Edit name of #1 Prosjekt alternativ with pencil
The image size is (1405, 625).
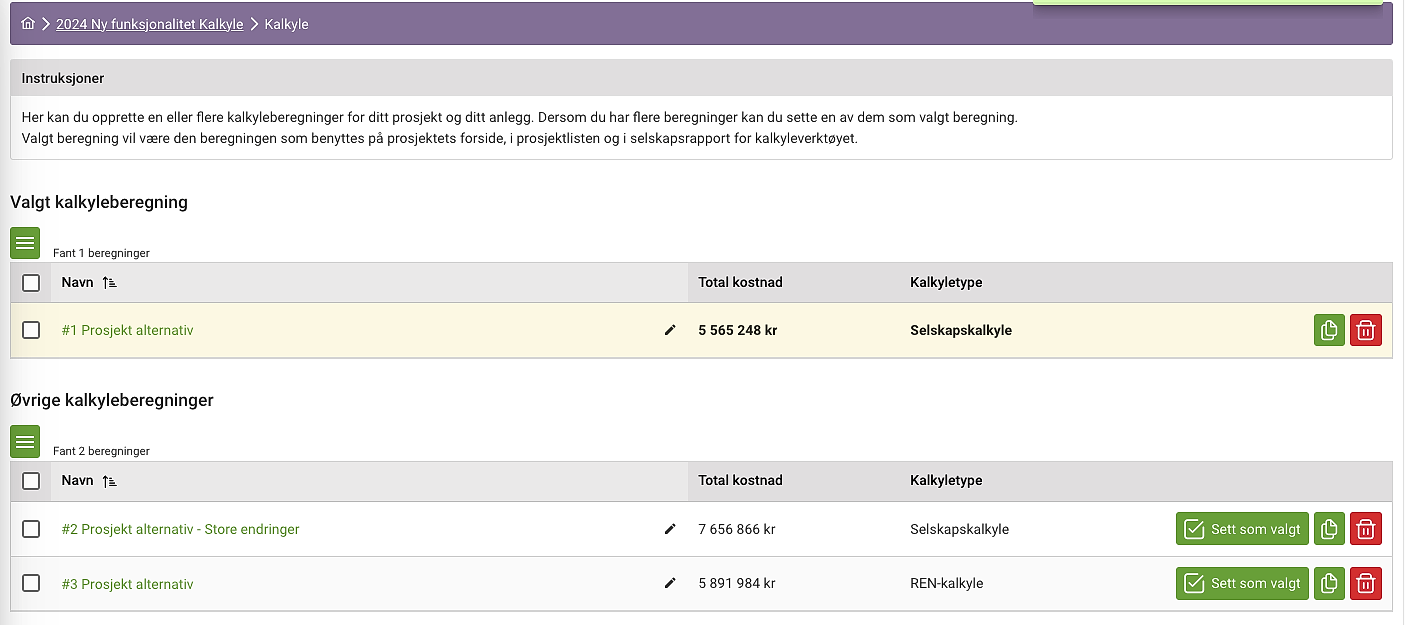670,330
